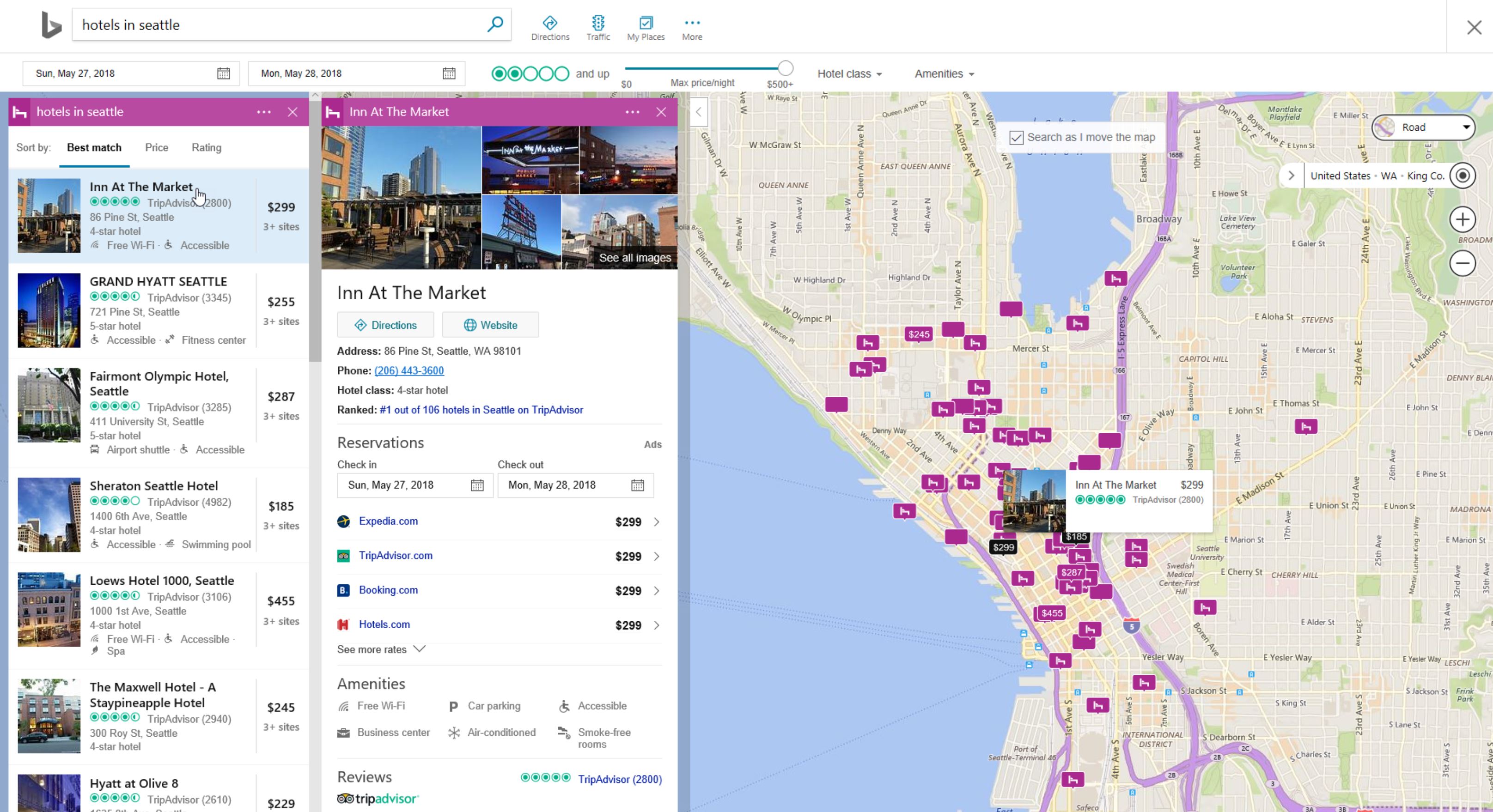Open the Amenities filter dropdown

(944, 73)
